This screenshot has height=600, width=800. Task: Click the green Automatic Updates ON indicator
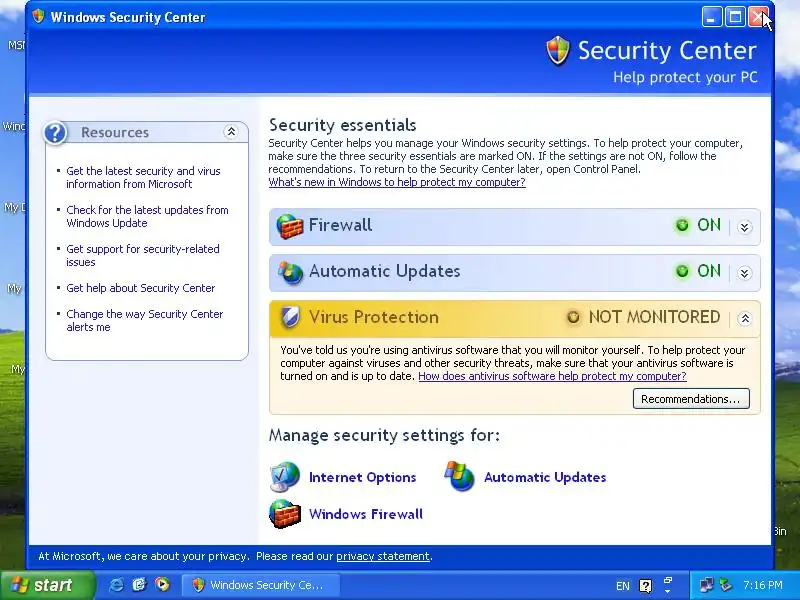coord(682,271)
